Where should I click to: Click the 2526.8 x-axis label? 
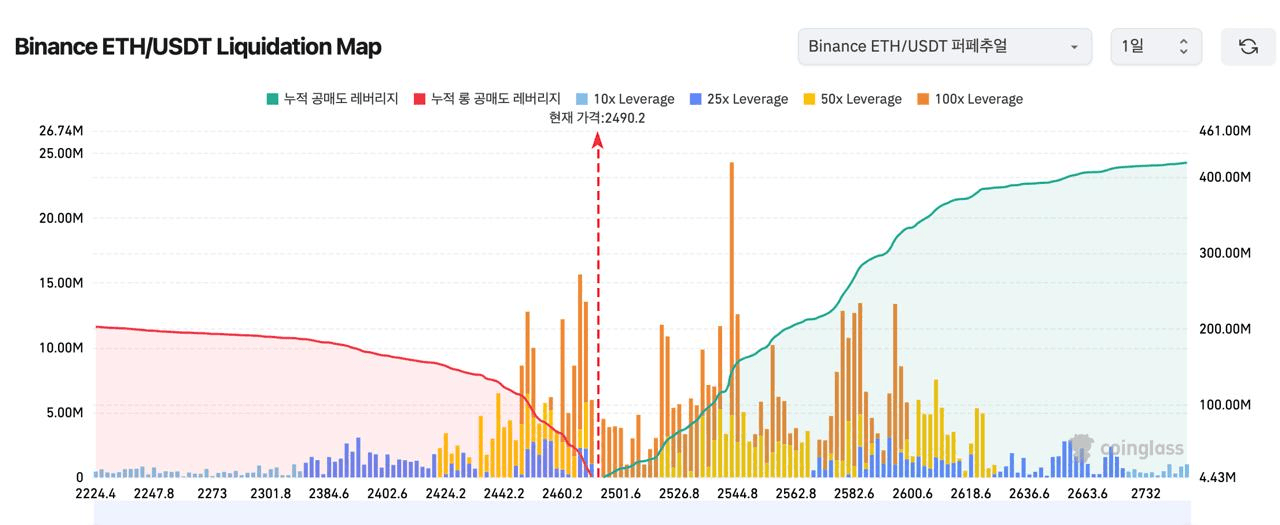679,493
